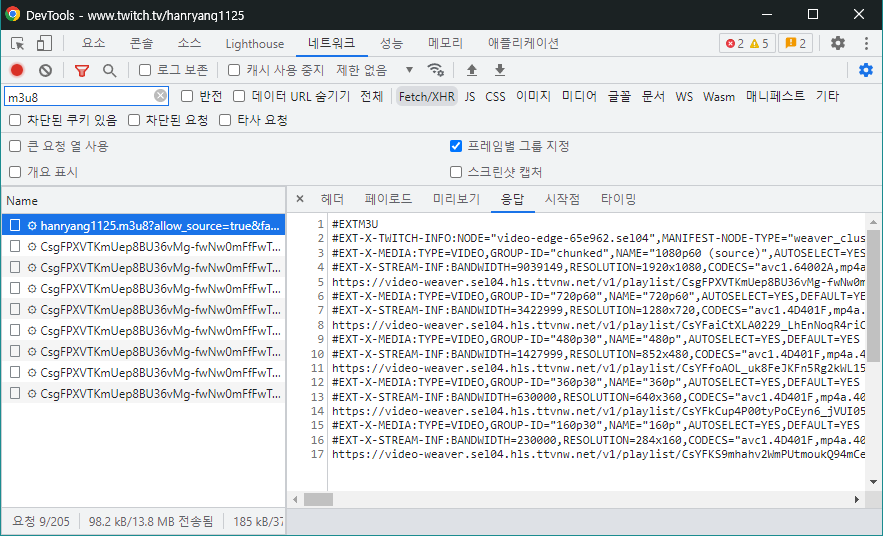Open the 애플리케이션 tab
The width and height of the screenshot is (883, 536).
coord(523,43)
